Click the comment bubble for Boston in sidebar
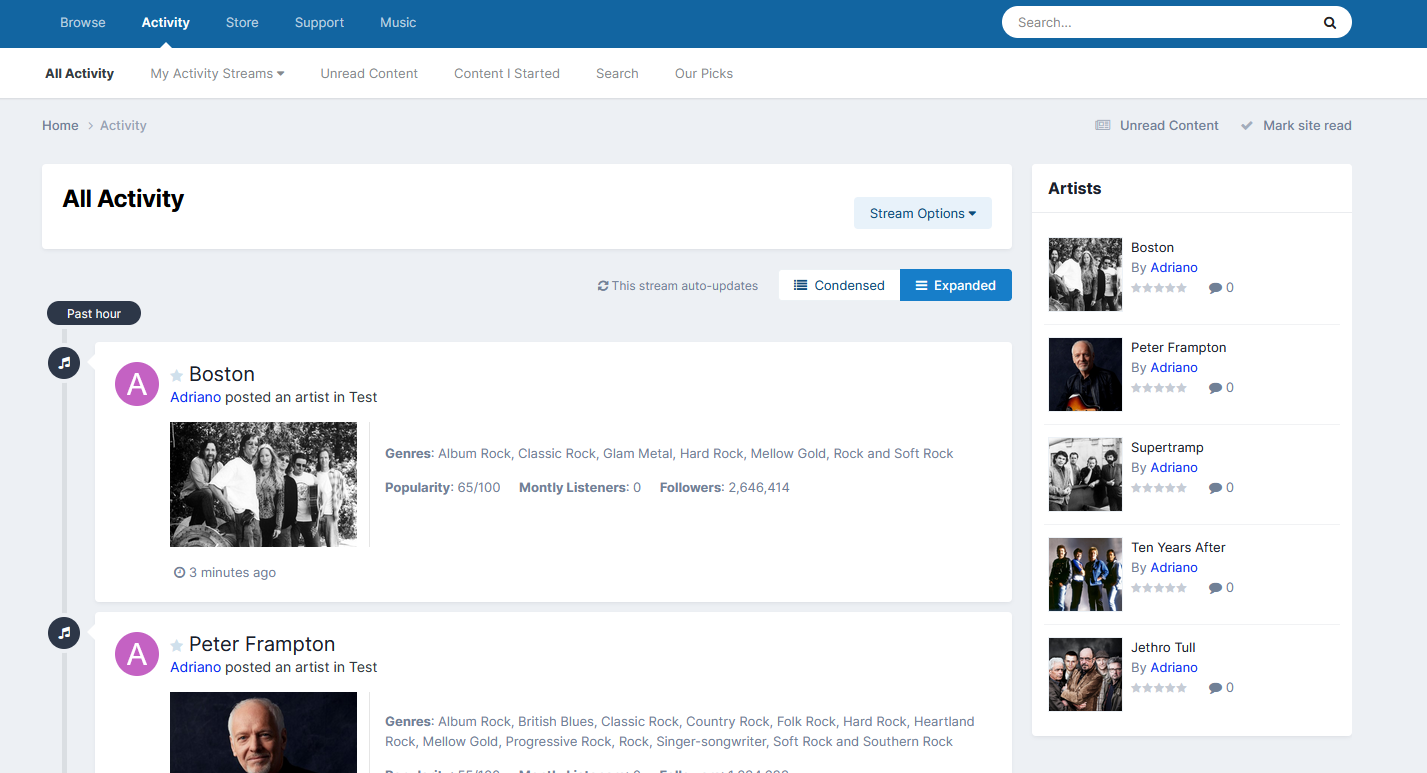Viewport: 1427px width, 773px height. click(x=1215, y=288)
